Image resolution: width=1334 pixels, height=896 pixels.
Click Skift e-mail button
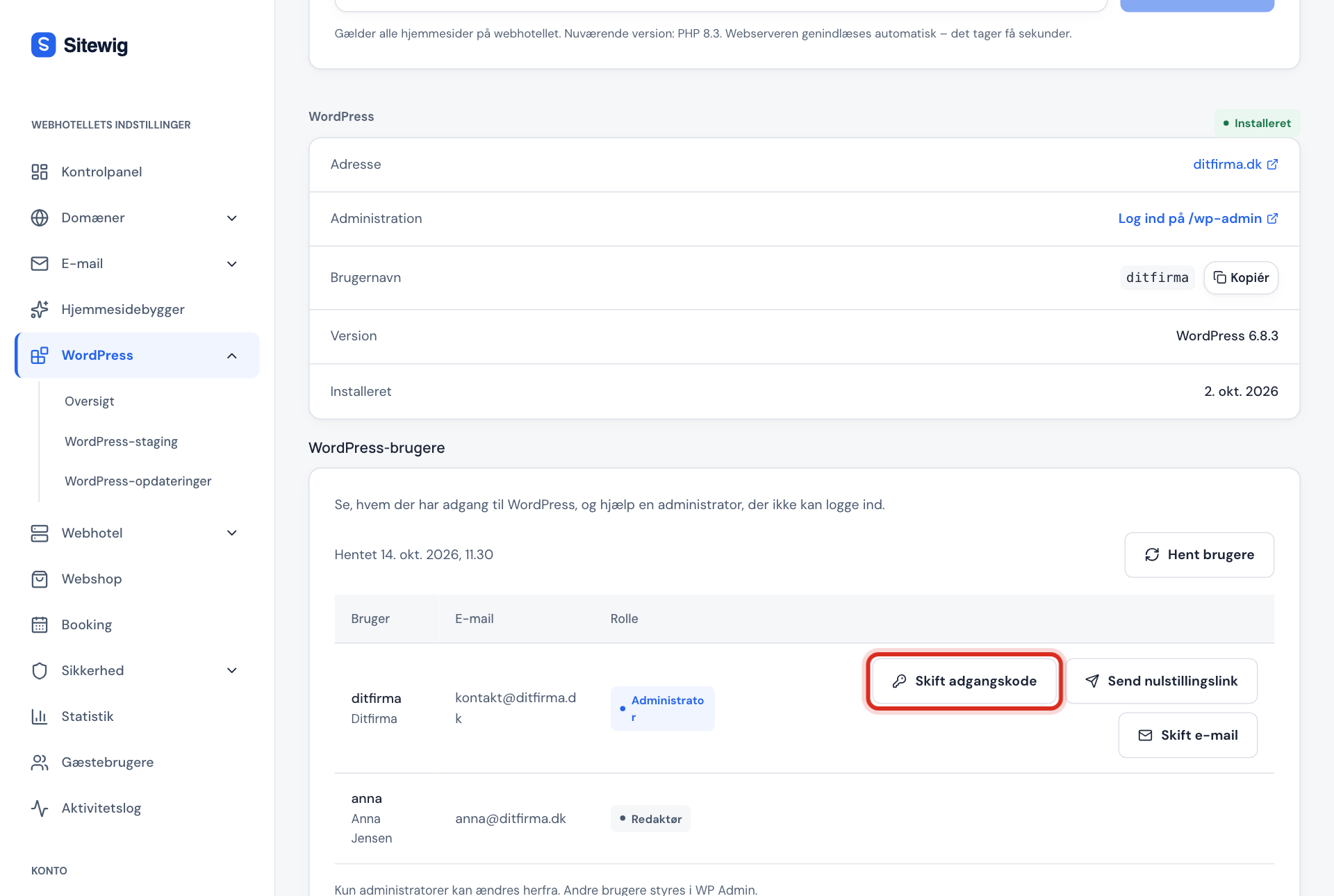(1188, 735)
